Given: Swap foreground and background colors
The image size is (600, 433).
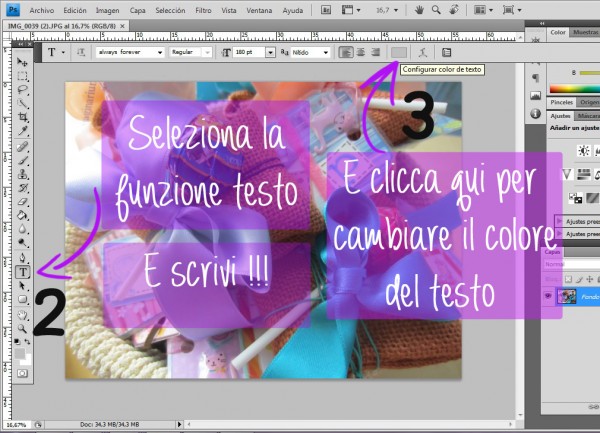Looking at the screenshot, I should [x=28, y=341].
